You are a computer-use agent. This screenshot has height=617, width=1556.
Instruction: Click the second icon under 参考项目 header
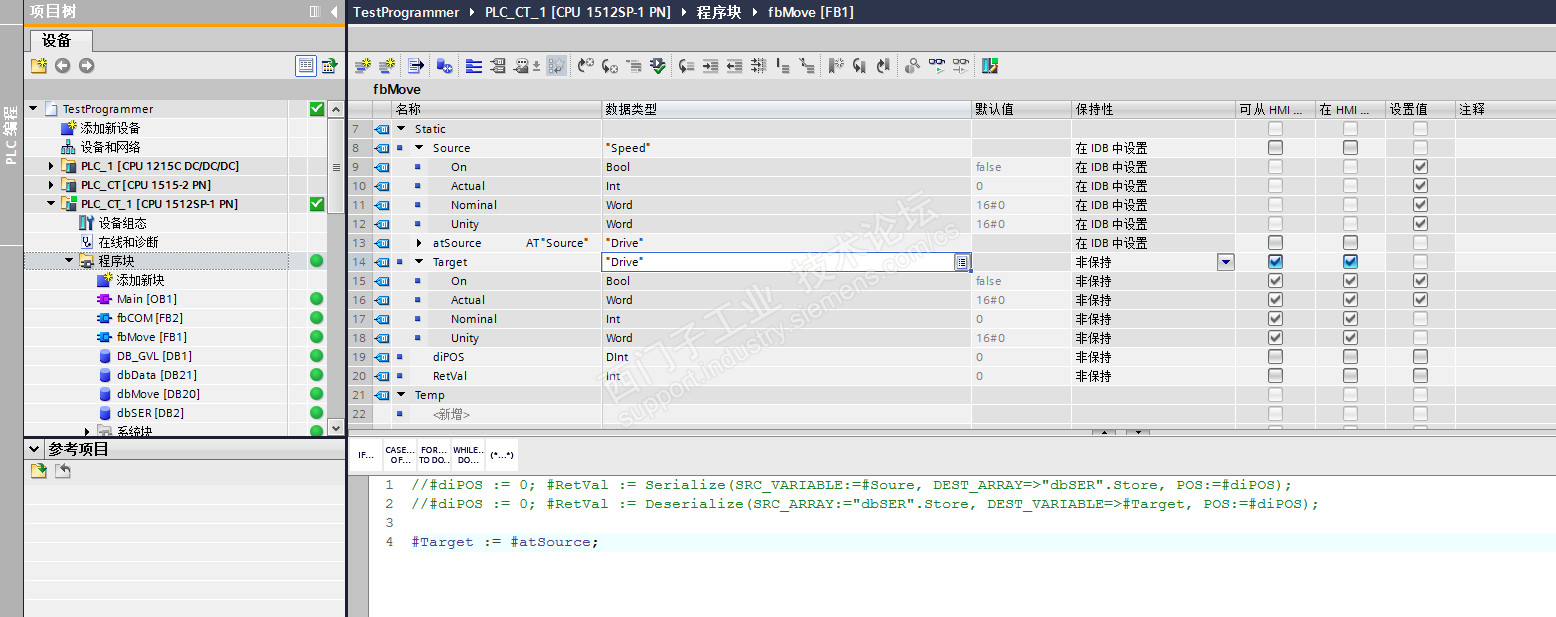click(x=63, y=471)
